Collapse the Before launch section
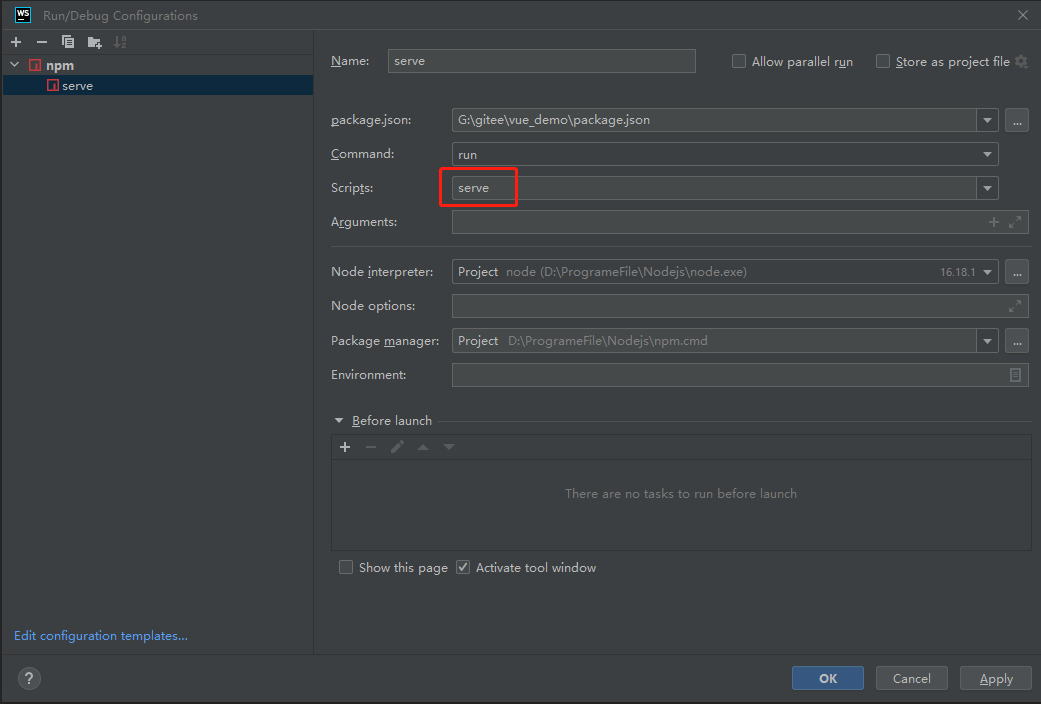 [x=339, y=420]
